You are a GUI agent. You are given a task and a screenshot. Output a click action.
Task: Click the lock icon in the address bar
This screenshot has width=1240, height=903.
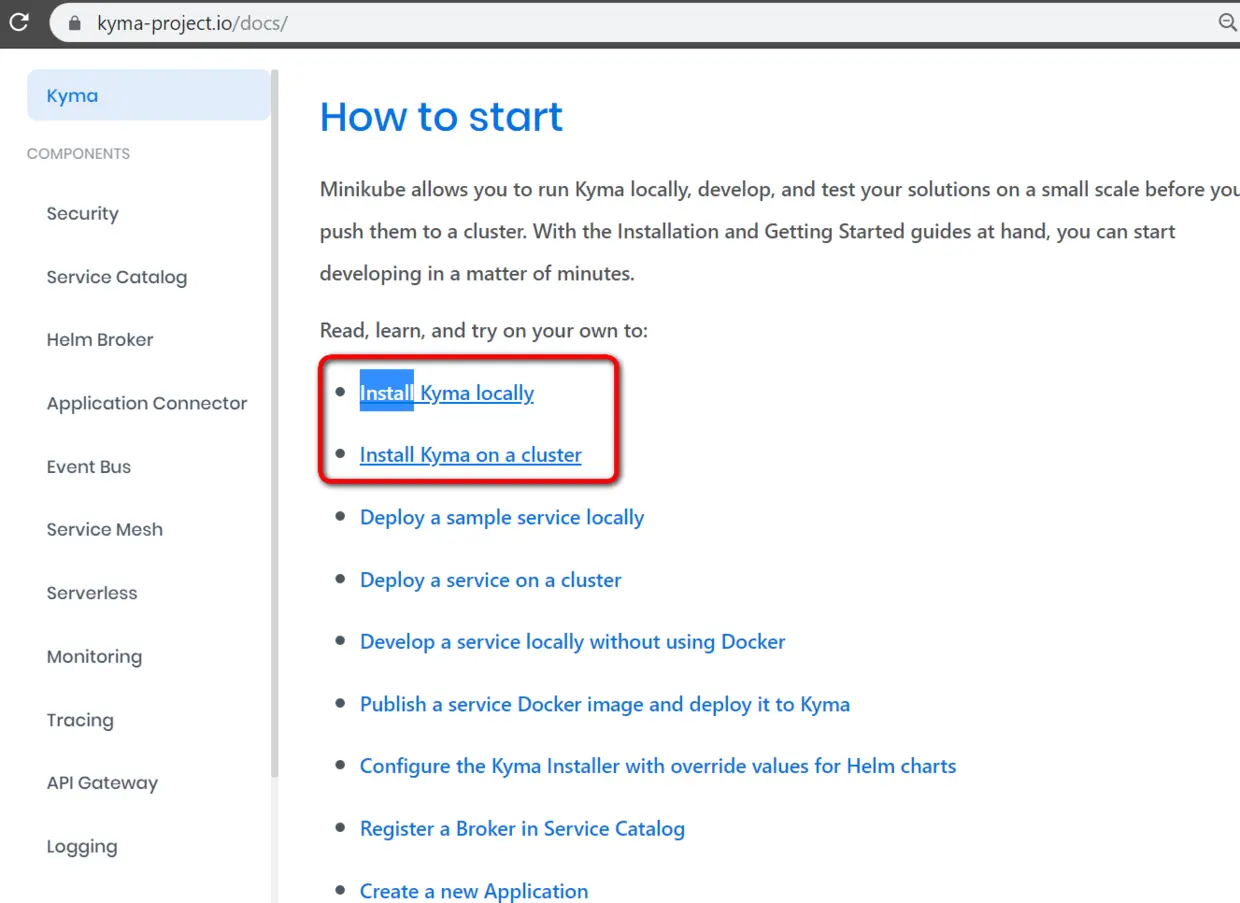72,22
